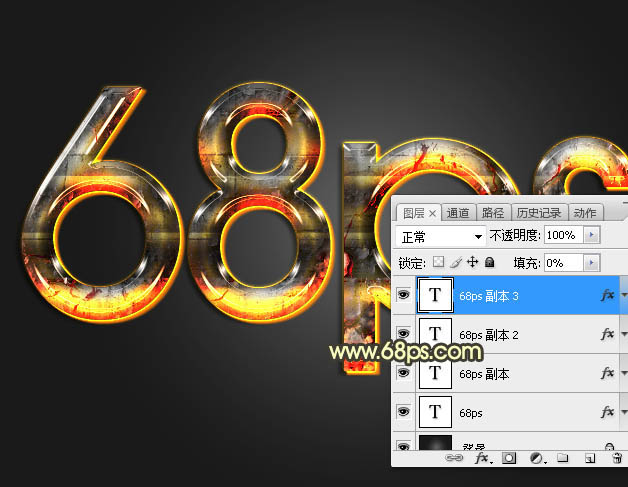Screen dimensions: 628x487
Task: Create new fill or adjustment layer
Action: (537, 458)
